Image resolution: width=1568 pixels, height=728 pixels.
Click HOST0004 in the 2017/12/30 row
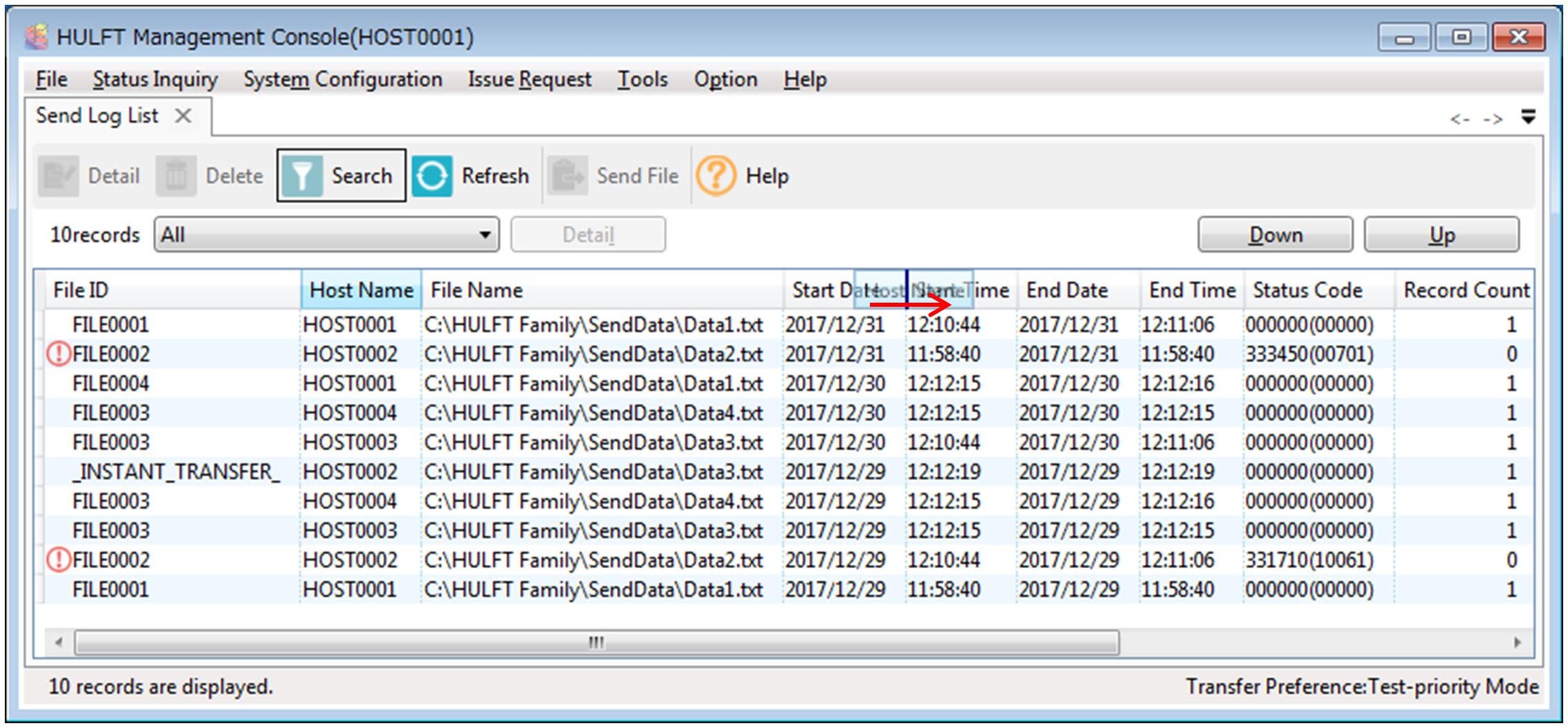coord(350,413)
